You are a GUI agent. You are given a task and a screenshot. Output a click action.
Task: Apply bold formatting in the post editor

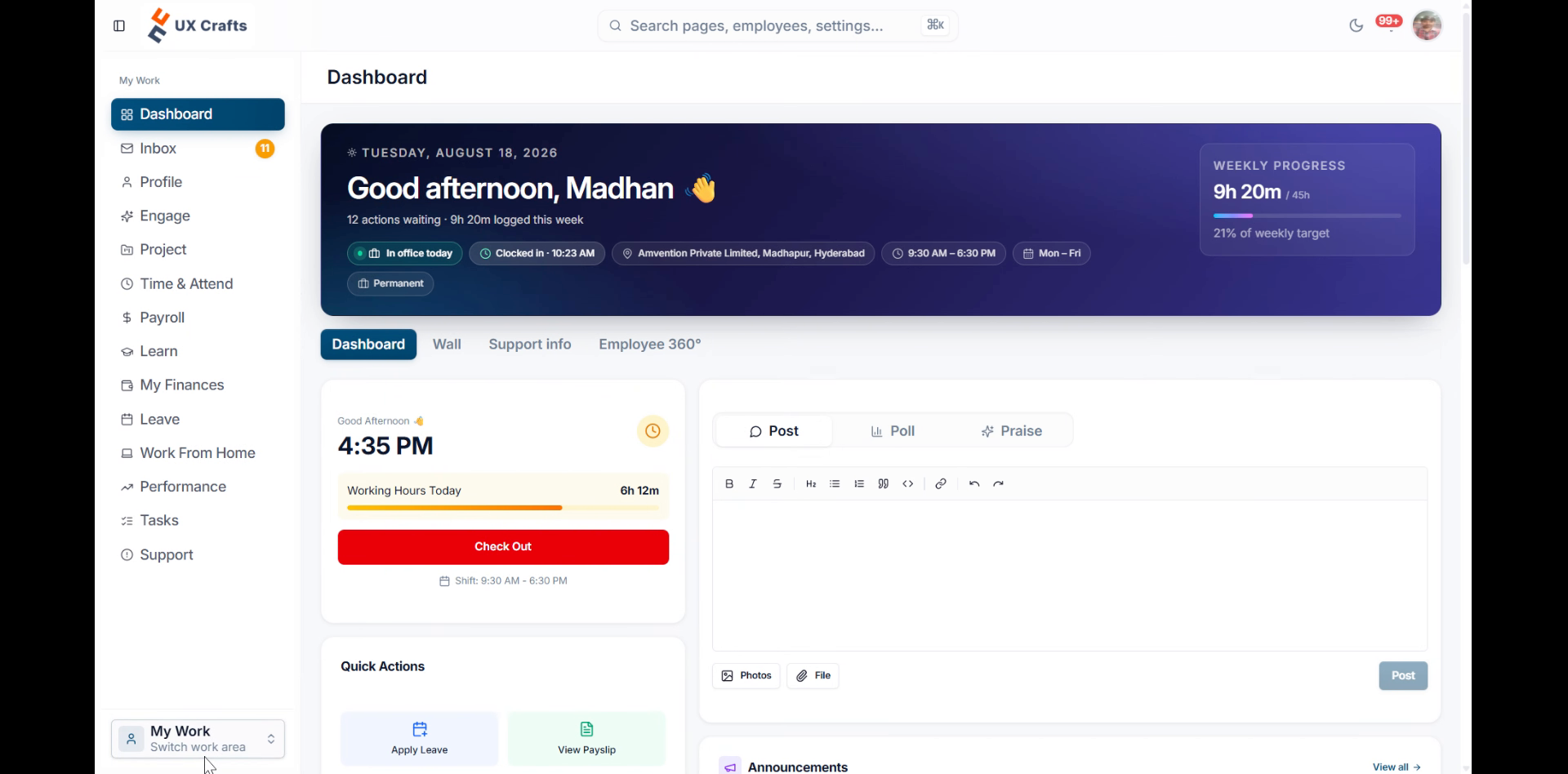pyautogui.click(x=729, y=484)
